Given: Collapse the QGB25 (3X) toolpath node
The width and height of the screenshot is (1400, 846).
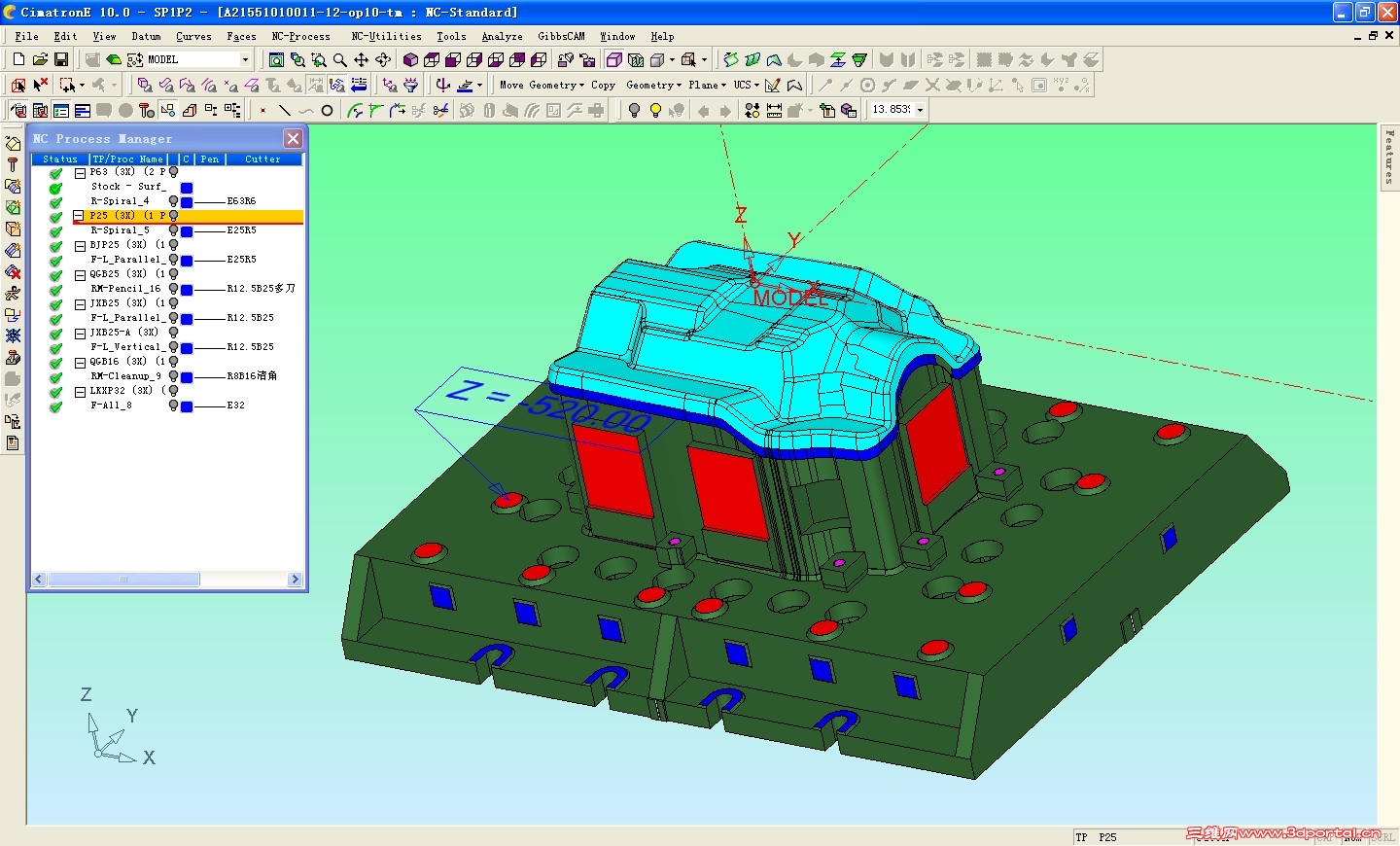Looking at the screenshot, I should coord(80,274).
